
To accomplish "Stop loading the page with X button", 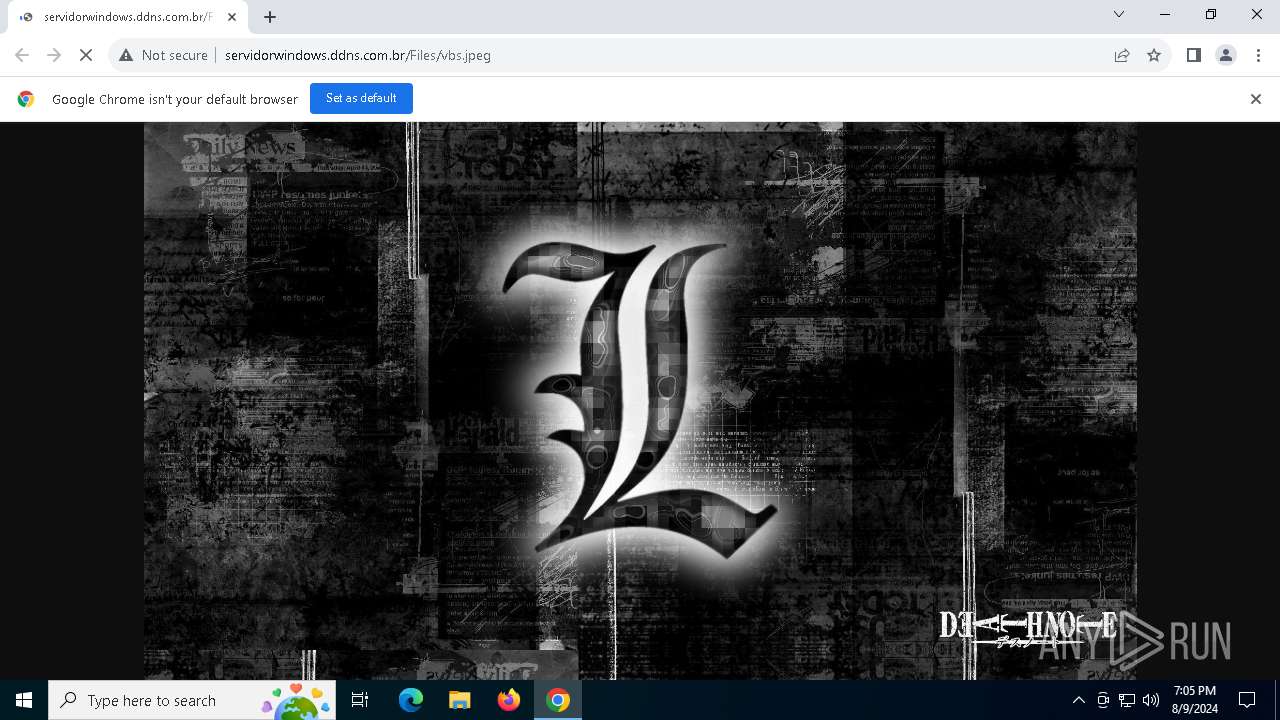I will pyautogui.click(x=86, y=55).
